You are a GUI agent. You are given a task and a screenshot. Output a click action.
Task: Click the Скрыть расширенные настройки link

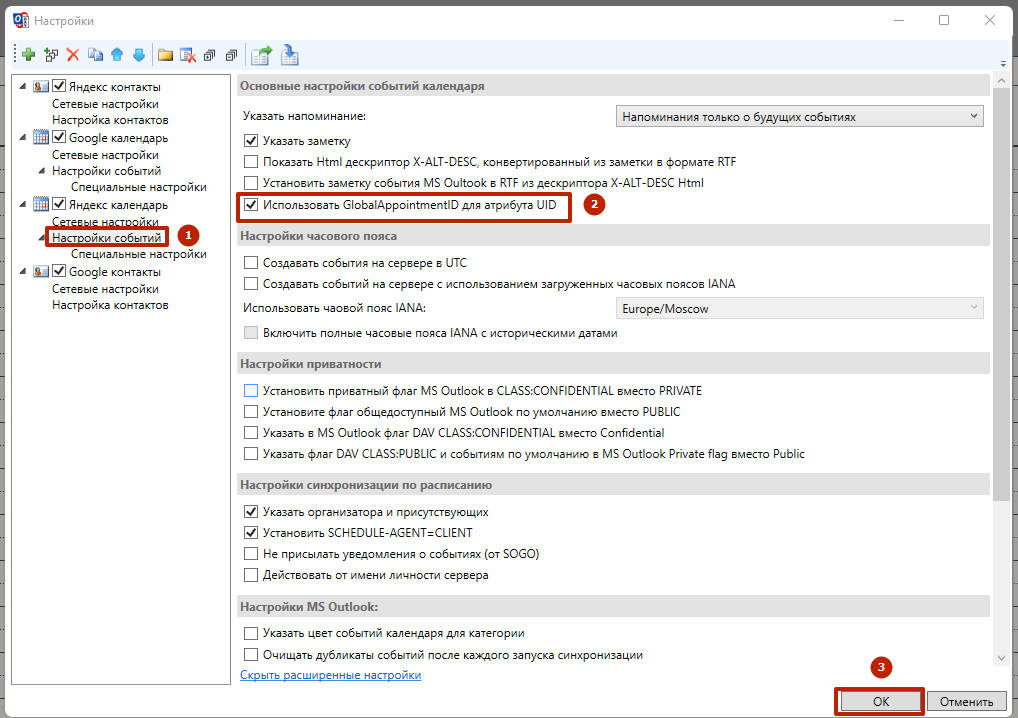pos(330,675)
